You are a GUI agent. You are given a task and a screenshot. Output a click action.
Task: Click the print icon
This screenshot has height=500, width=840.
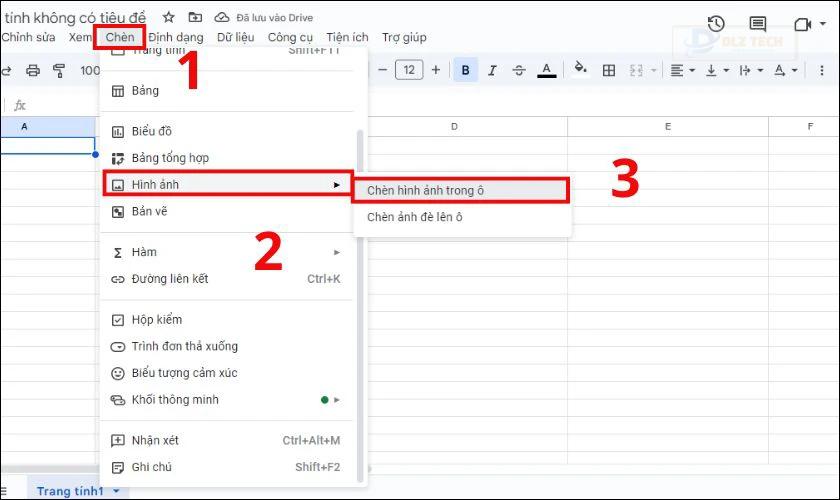(x=33, y=70)
